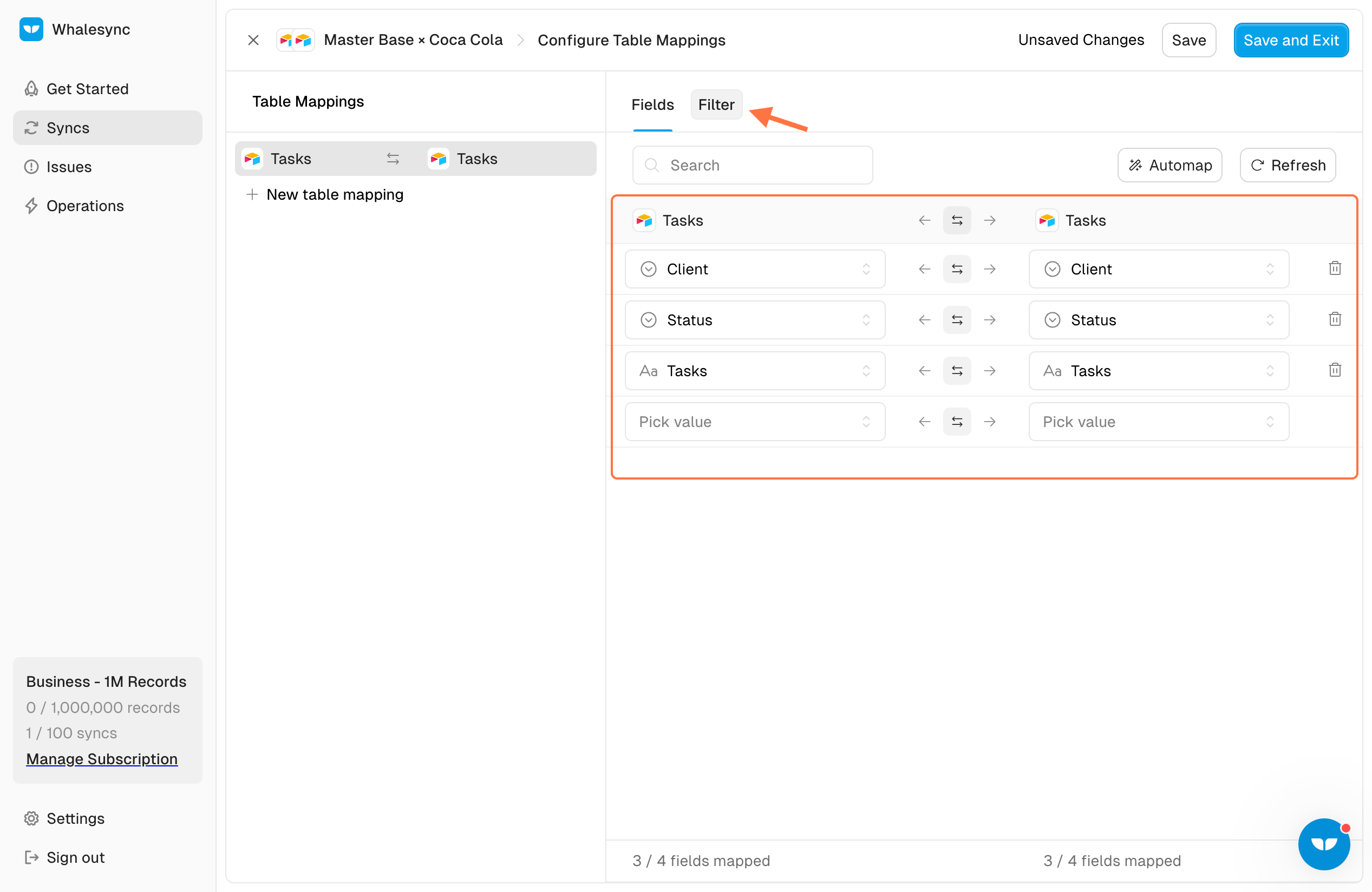This screenshot has width=1372, height=892.
Task: Open the Whalesync chat support bubble
Action: pyautogui.click(x=1323, y=844)
